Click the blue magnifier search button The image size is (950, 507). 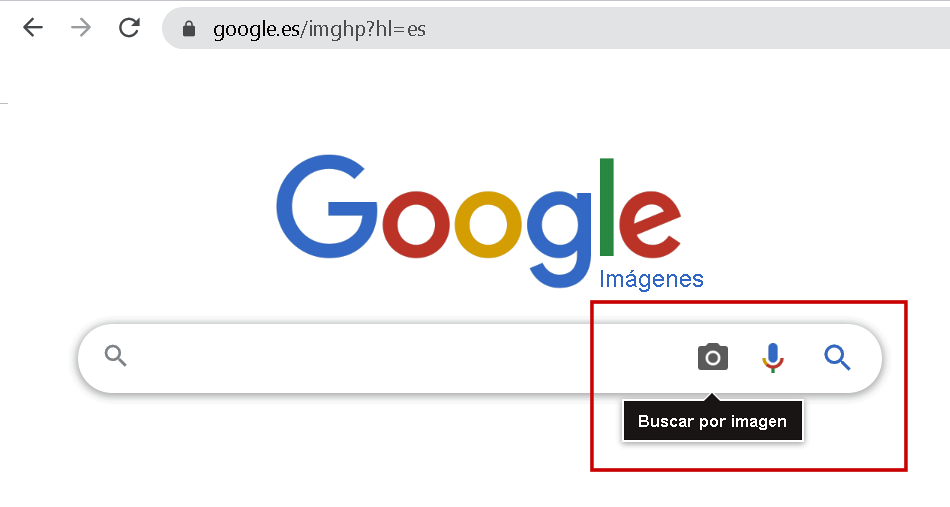[x=837, y=357]
